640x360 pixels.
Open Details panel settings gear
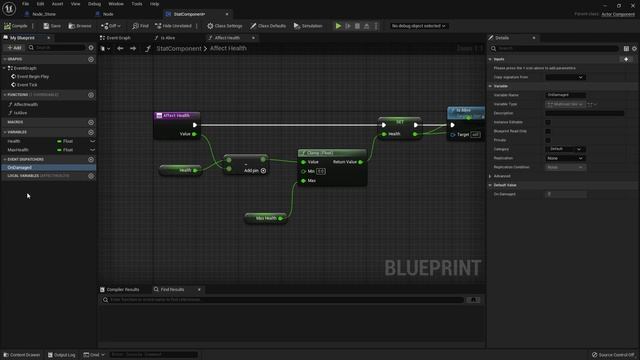click(x=634, y=48)
